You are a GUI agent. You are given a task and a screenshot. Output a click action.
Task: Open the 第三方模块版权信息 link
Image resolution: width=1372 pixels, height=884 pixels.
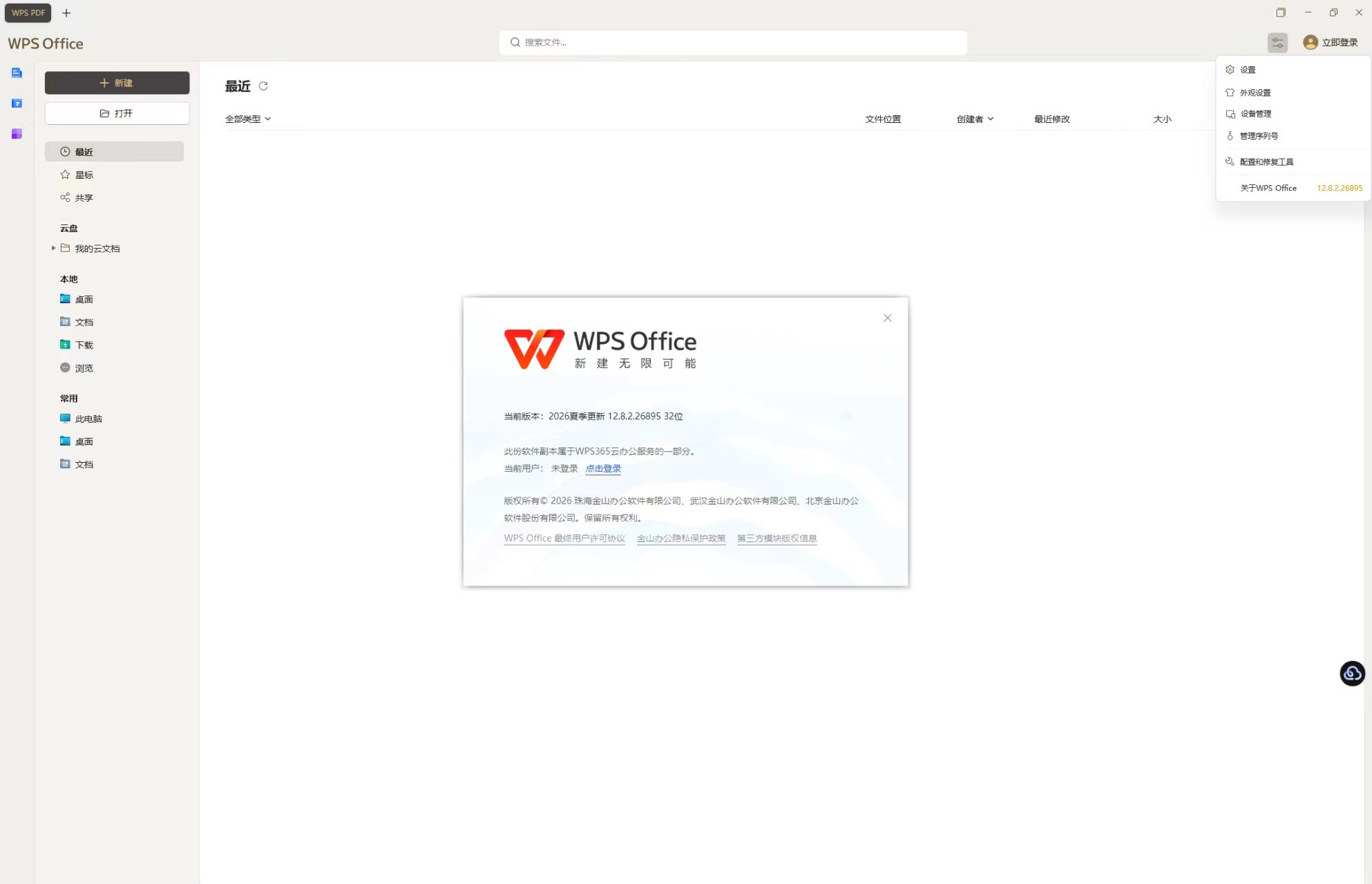[x=777, y=539]
